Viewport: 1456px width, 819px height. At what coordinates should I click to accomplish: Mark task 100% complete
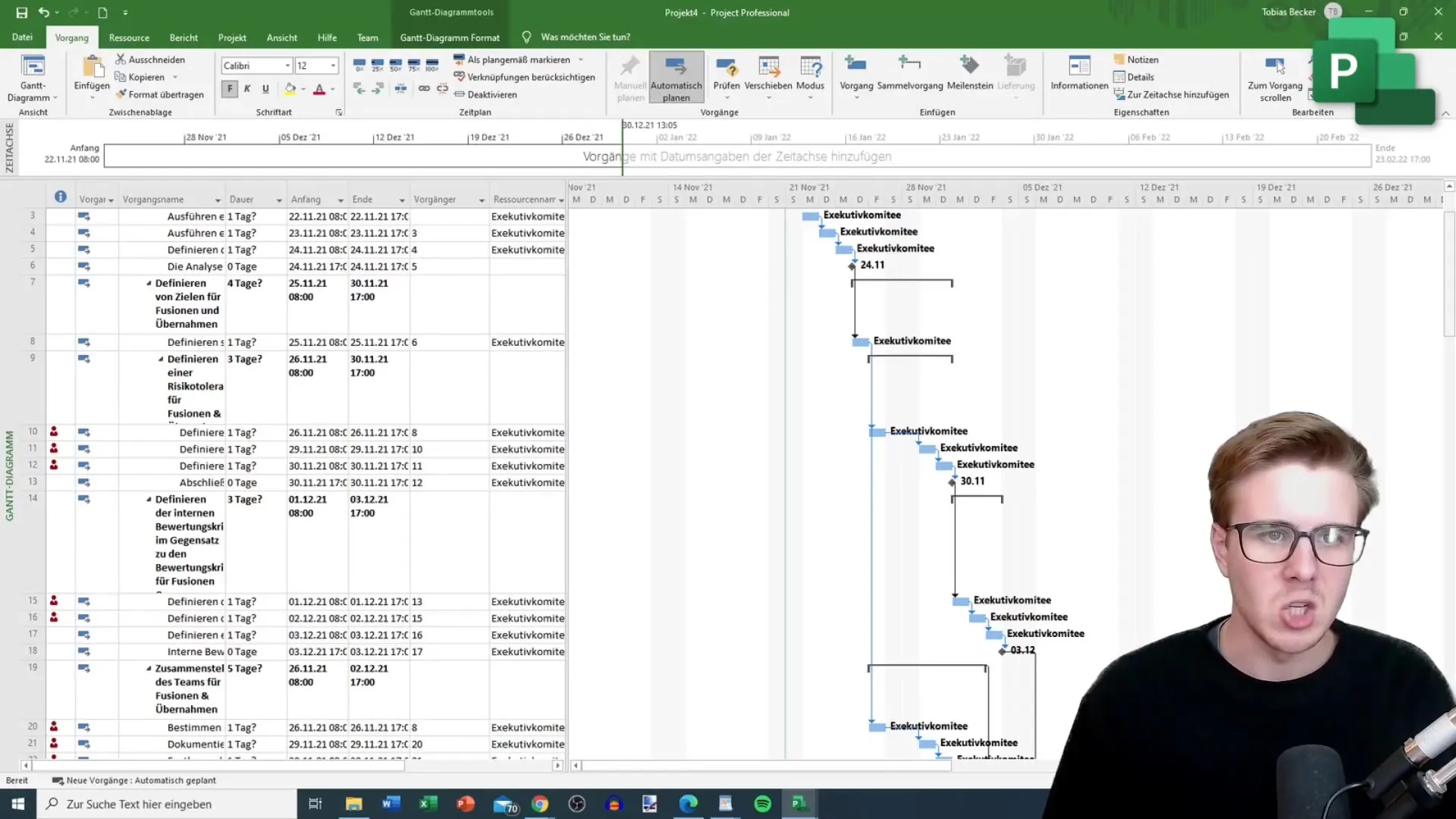click(432, 65)
